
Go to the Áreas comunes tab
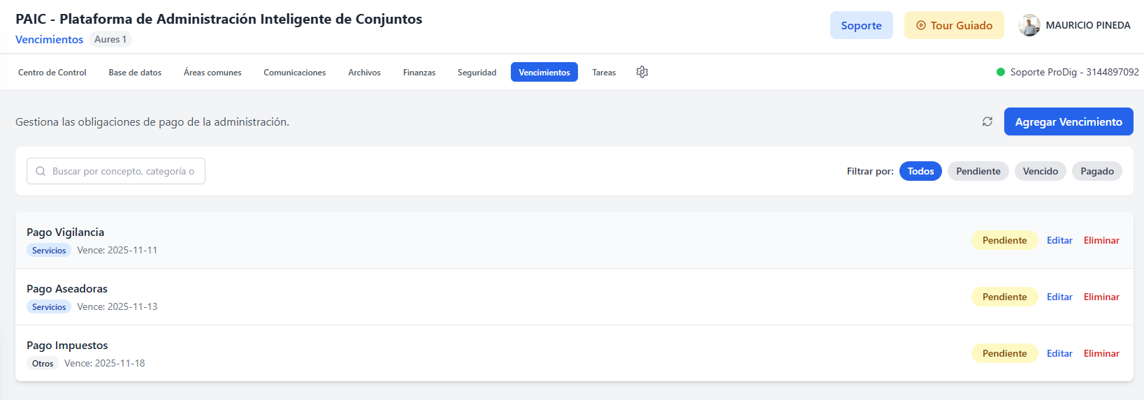click(x=212, y=72)
